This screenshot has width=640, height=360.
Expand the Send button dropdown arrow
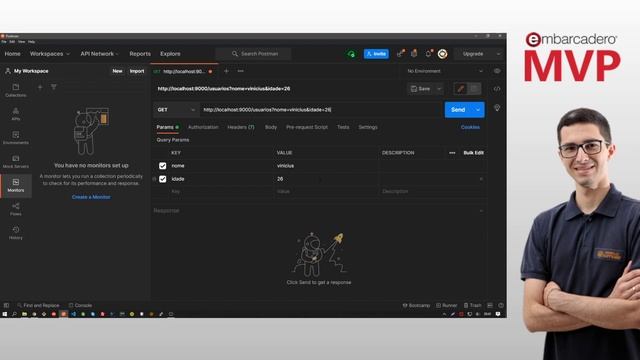coord(478,110)
